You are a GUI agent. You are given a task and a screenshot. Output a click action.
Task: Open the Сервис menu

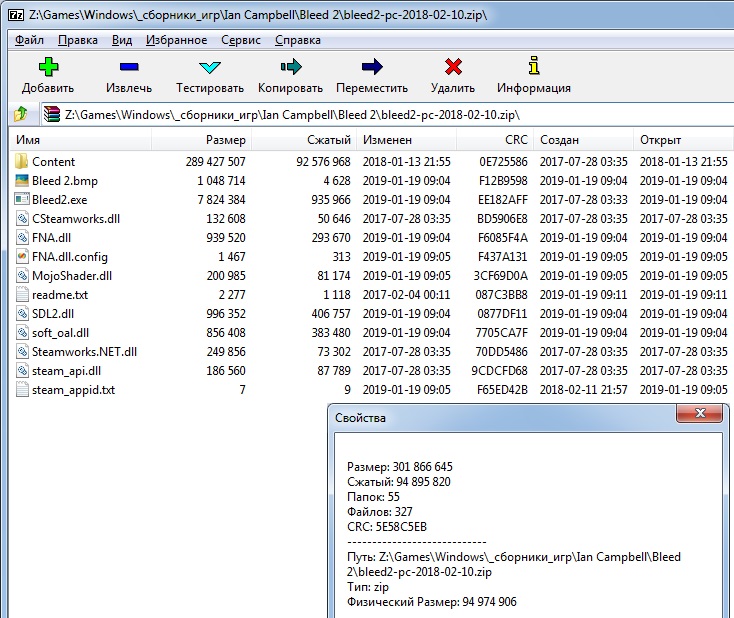[x=241, y=40]
